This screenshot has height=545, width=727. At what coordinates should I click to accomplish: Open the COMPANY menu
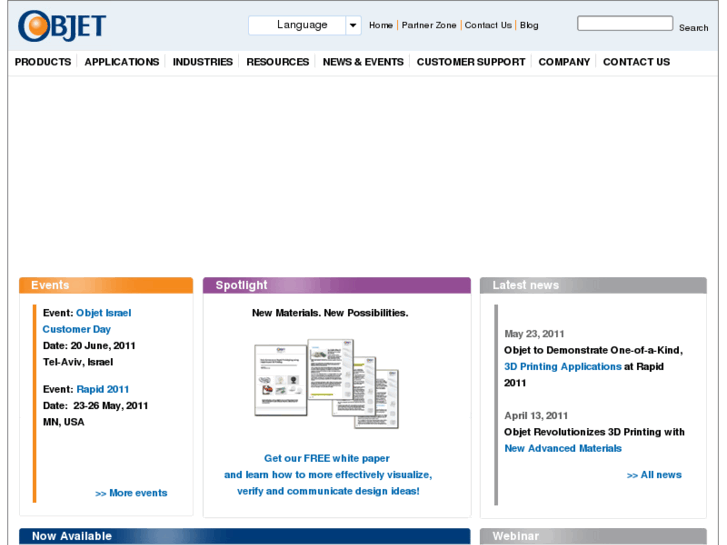tap(564, 62)
